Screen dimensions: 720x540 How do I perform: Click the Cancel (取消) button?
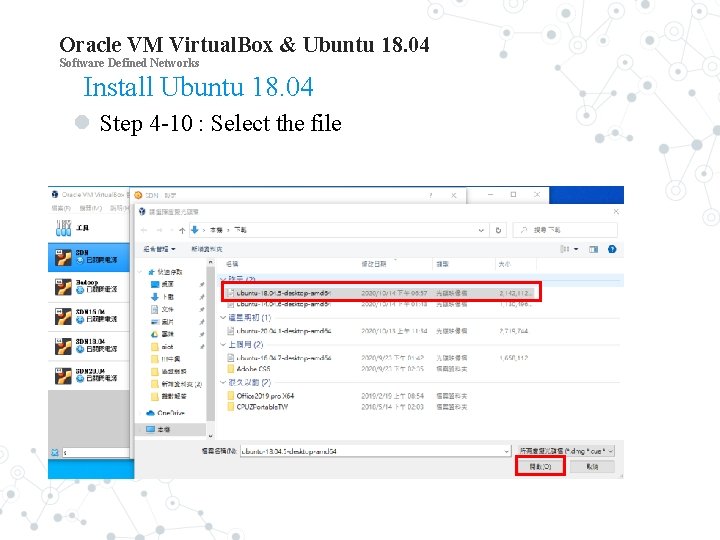(x=592, y=467)
